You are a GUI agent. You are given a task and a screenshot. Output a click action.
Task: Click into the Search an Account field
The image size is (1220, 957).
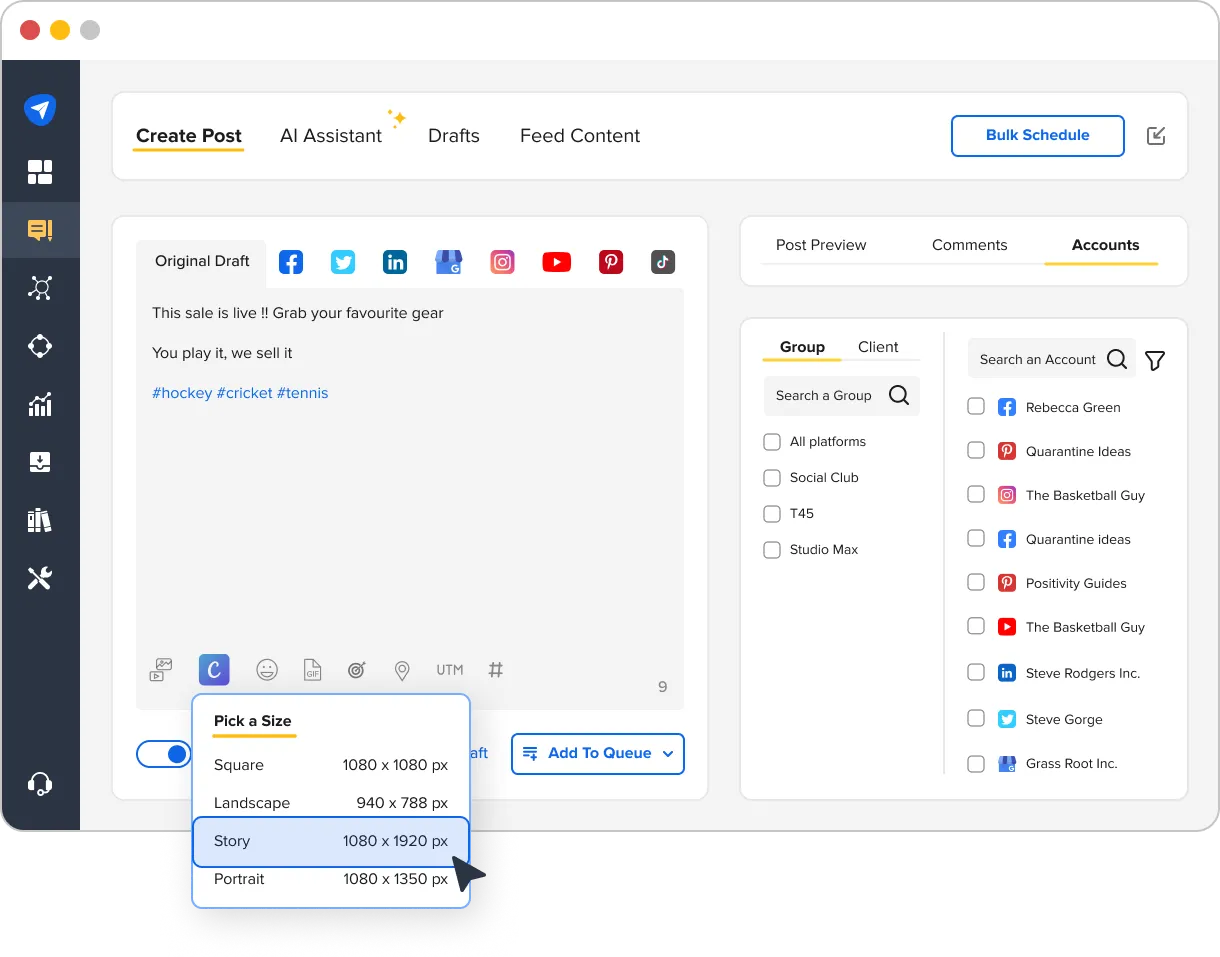1037,360
